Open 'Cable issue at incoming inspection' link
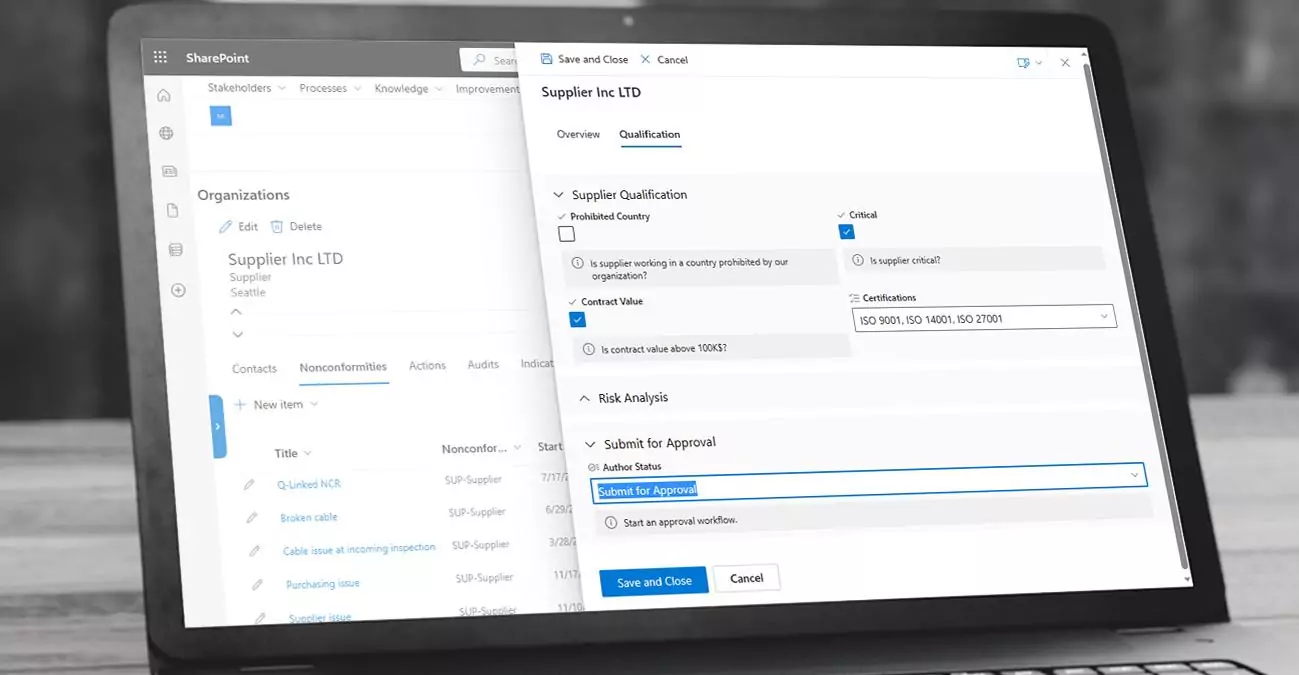This screenshot has width=1299, height=675. [x=359, y=549]
